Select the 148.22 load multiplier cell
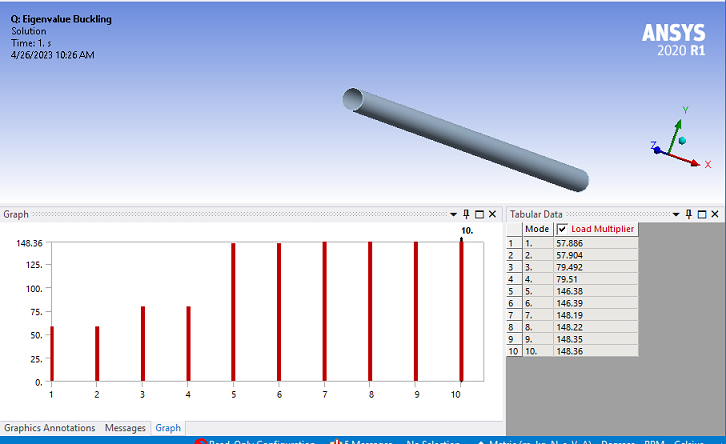 (596, 327)
